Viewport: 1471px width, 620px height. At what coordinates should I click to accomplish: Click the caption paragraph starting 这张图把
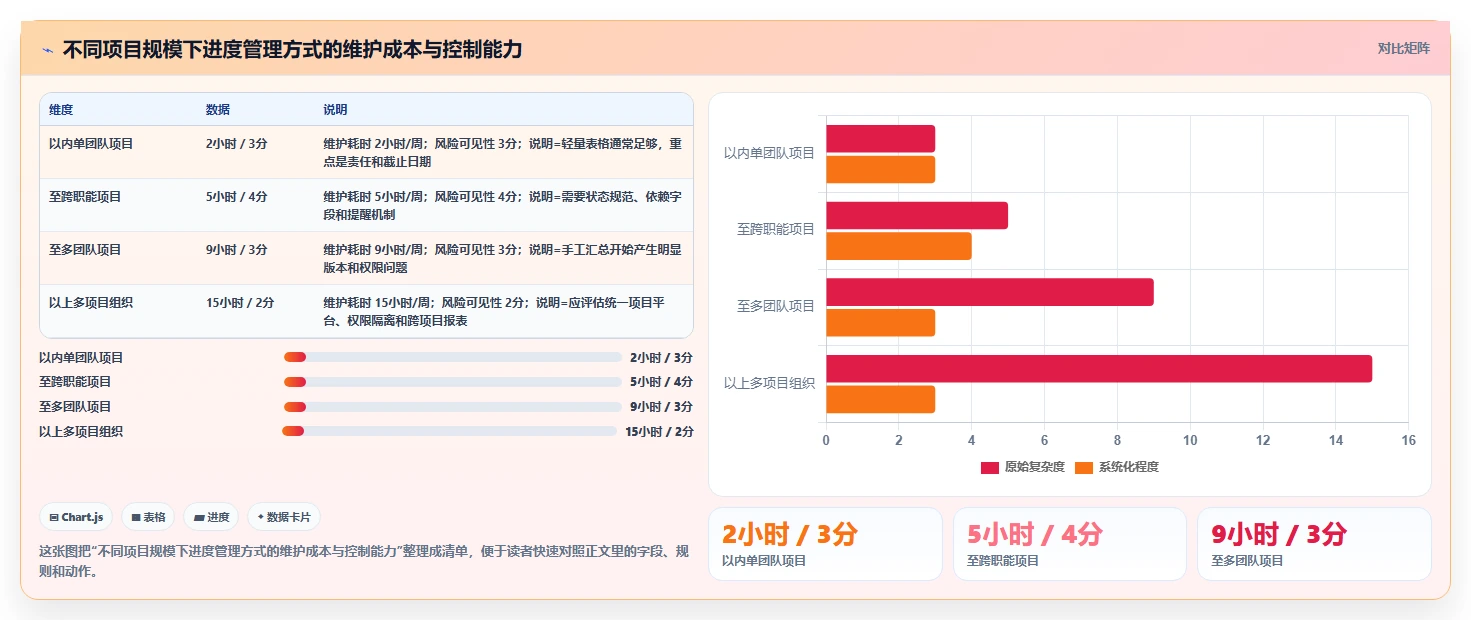[364, 562]
